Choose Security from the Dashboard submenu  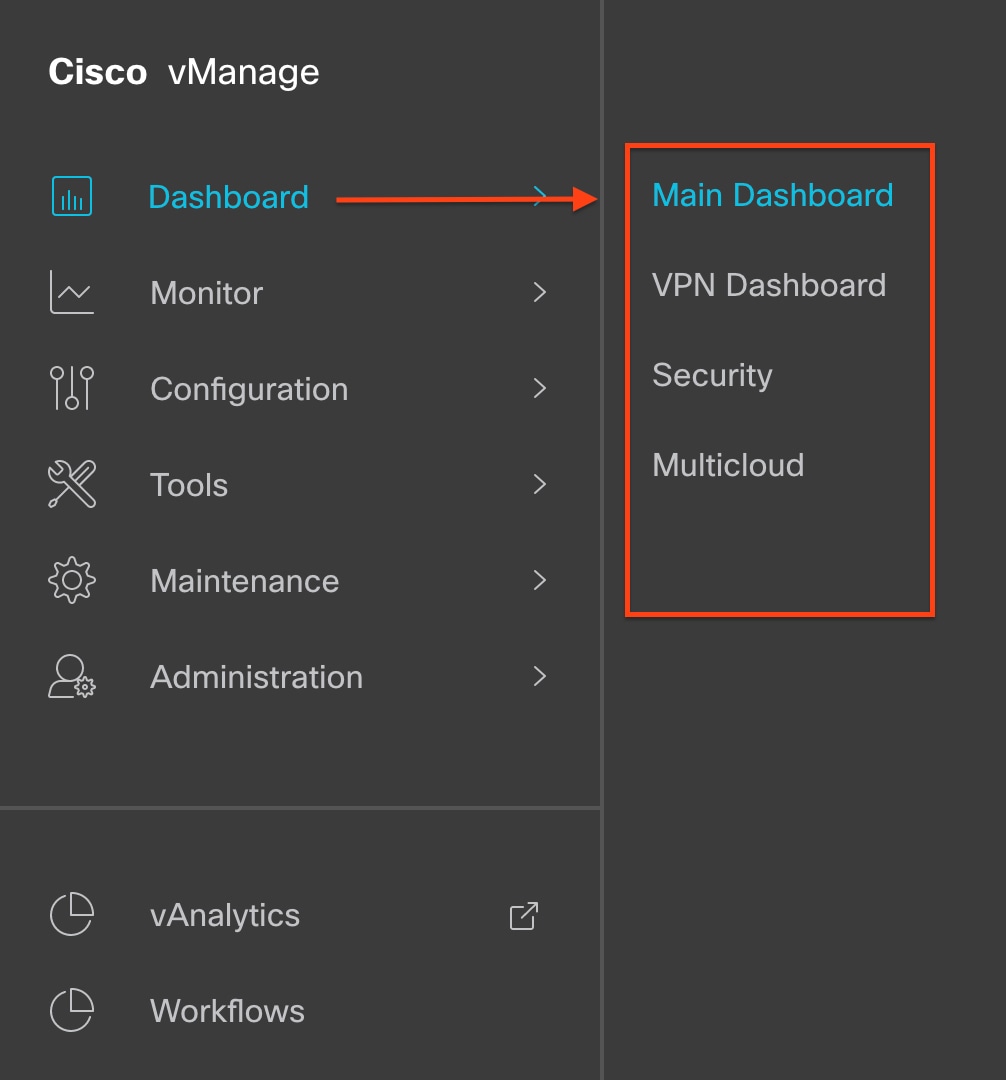click(x=712, y=376)
